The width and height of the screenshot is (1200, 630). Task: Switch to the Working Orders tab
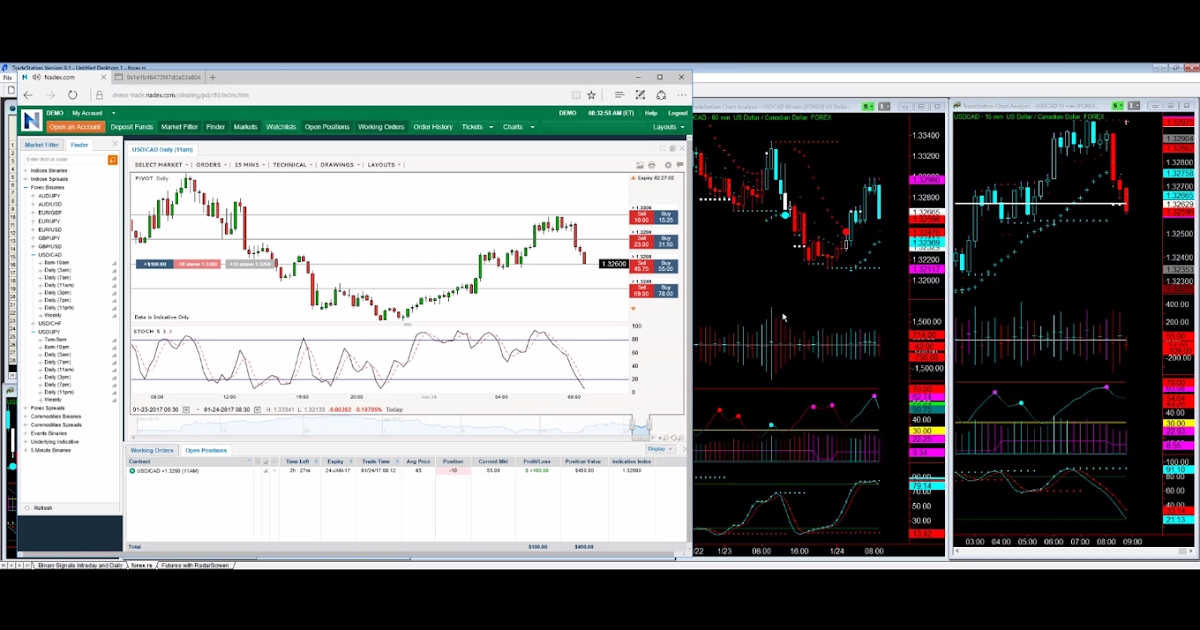[x=152, y=450]
